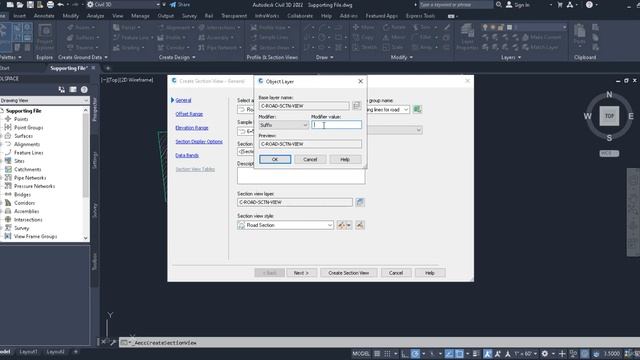The width and height of the screenshot is (640, 360).
Task: Click the Autodesk App Store cart icon
Action: point(560,5)
